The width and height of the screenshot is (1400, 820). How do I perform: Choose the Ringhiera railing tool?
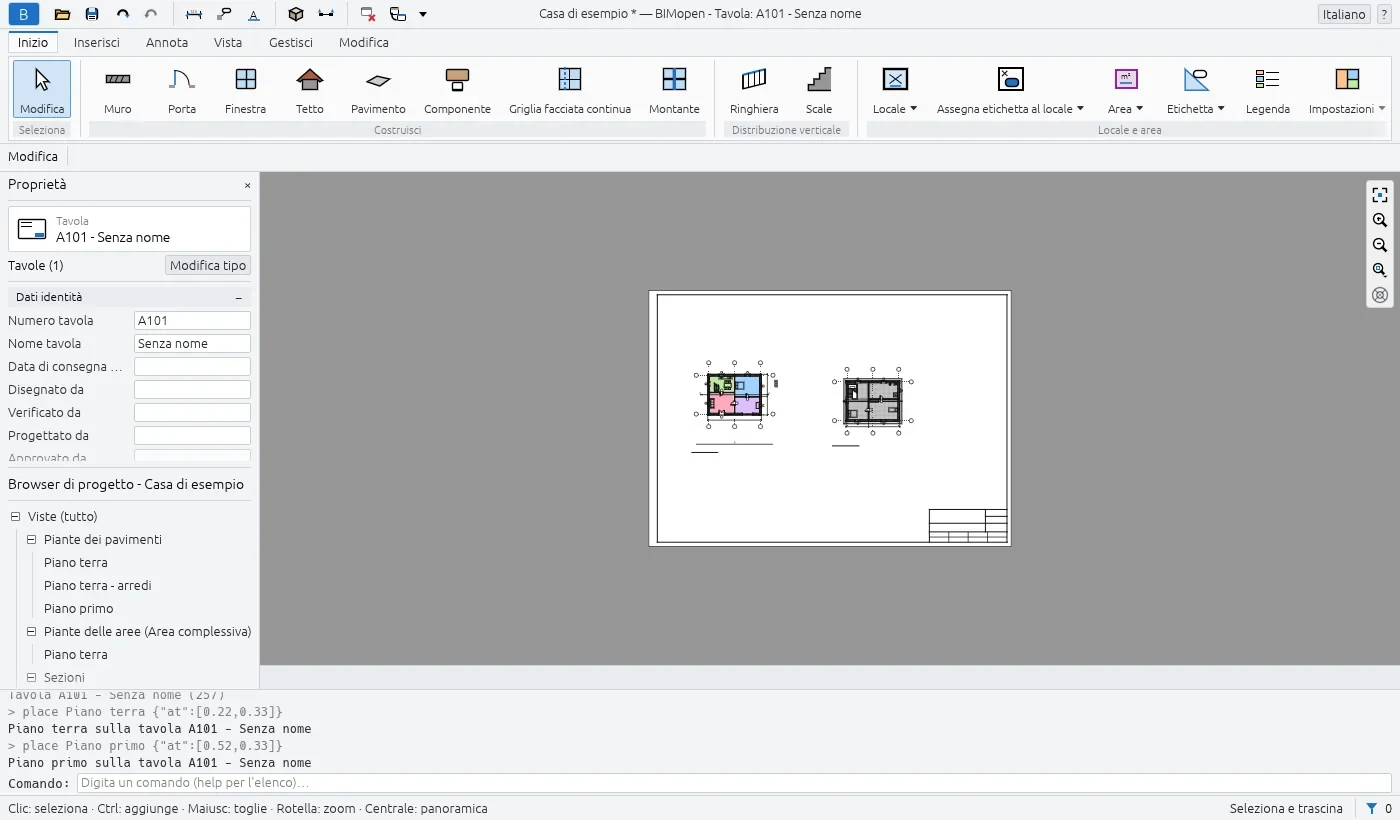[x=754, y=90]
